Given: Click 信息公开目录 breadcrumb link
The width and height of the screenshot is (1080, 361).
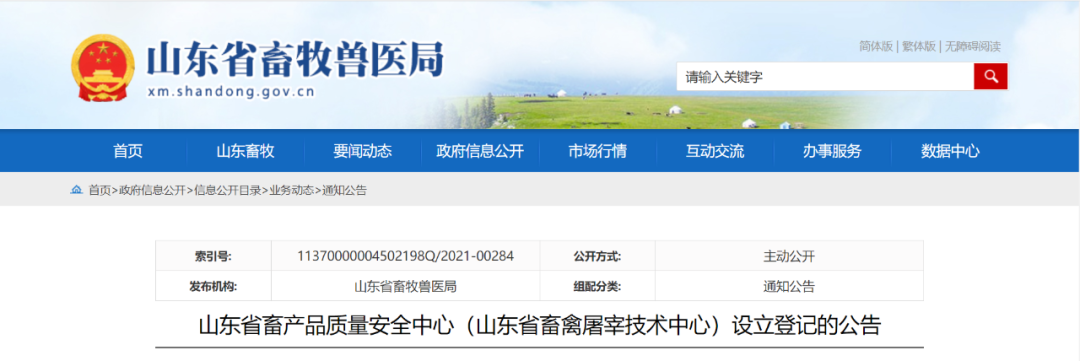Looking at the screenshot, I should 228,190.
